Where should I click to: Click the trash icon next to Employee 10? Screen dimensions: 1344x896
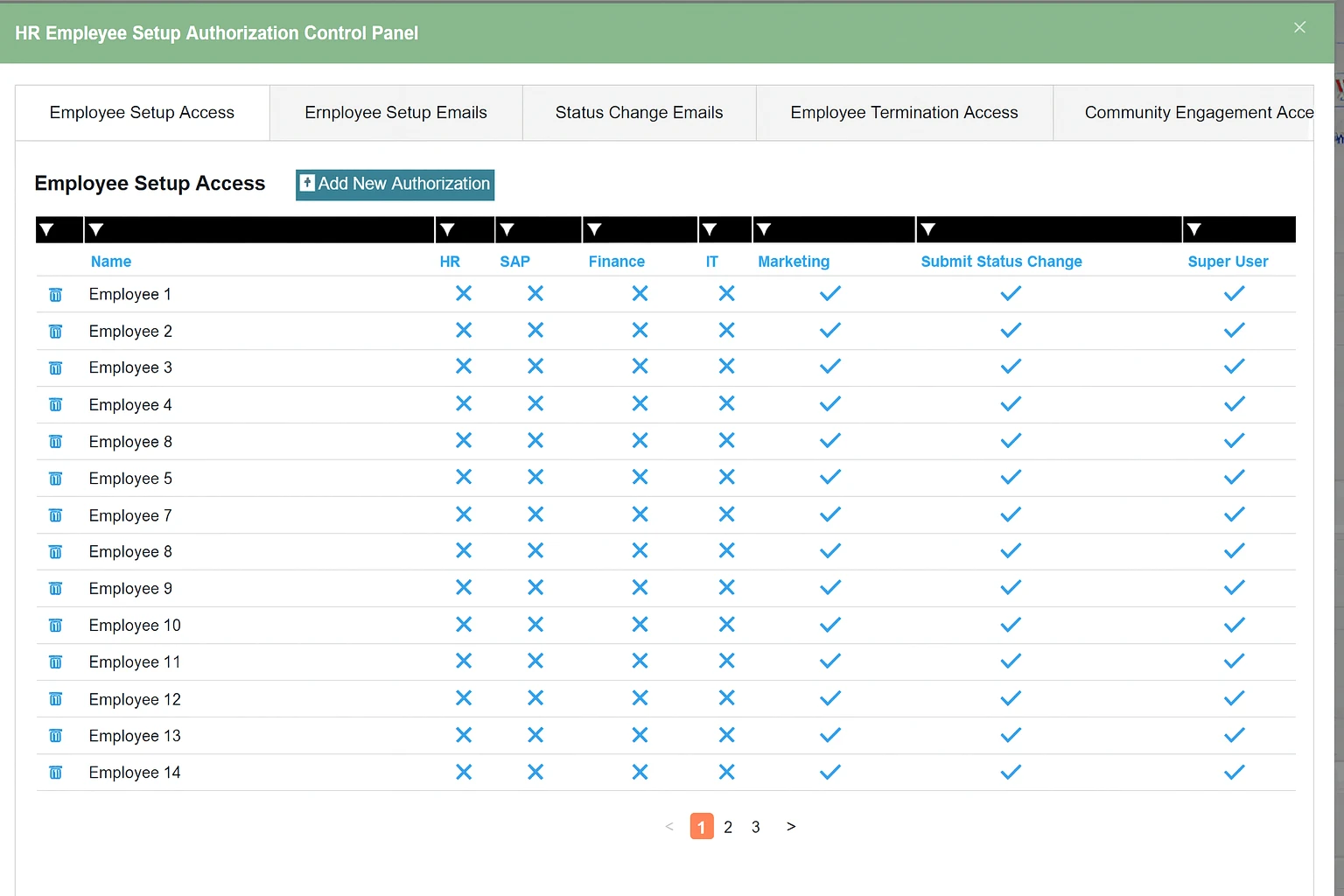coord(55,626)
